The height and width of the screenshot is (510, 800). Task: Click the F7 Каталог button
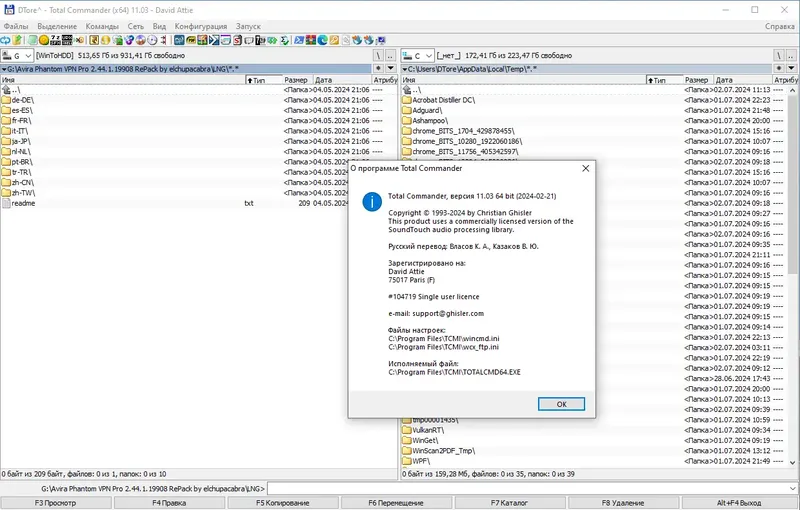[x=509, y=503]
